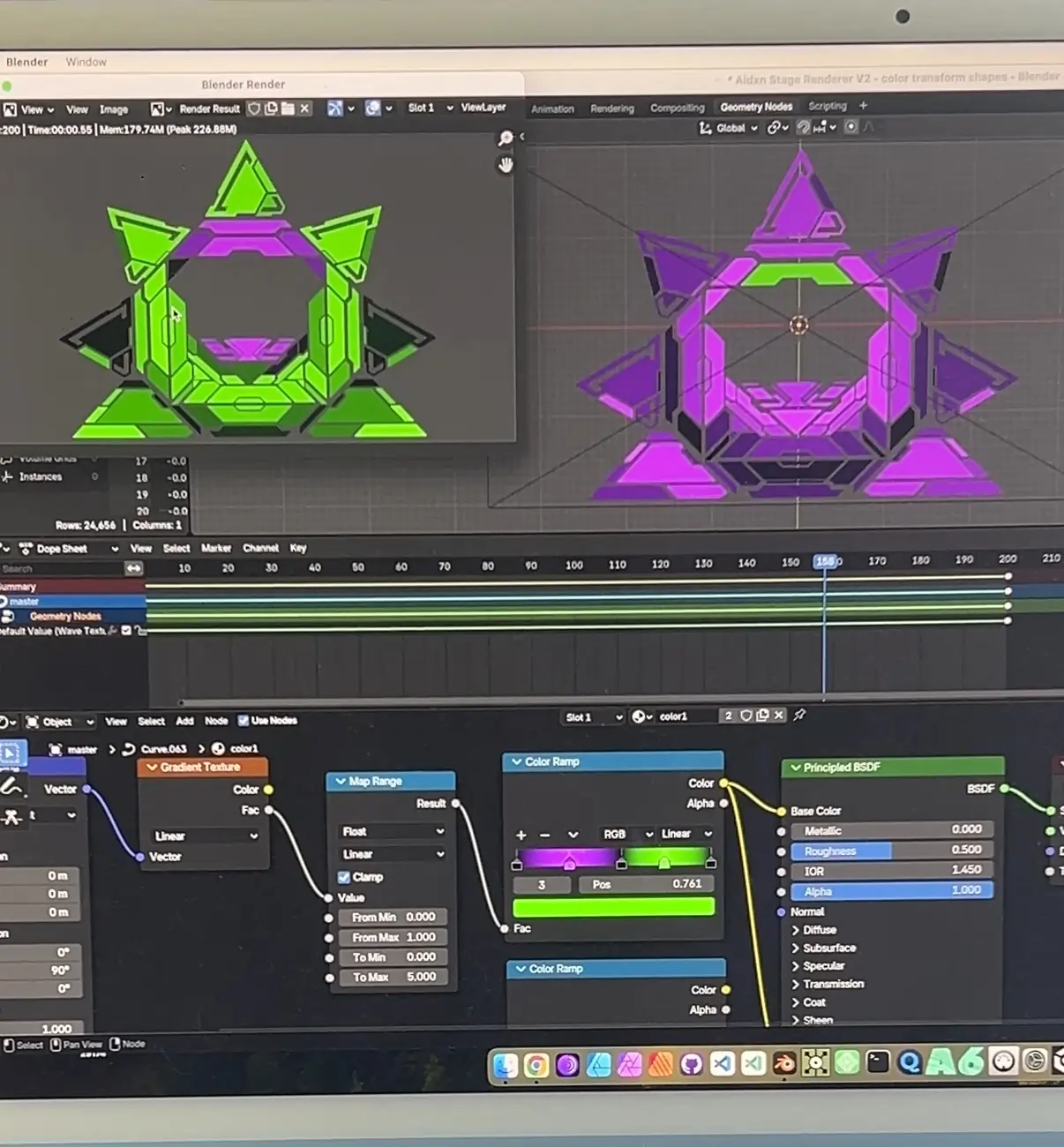The width and height of the screenshot is (1064, 1147).
Task: Click the Blender icon in the dock
Action: [x=783, y=1063]
